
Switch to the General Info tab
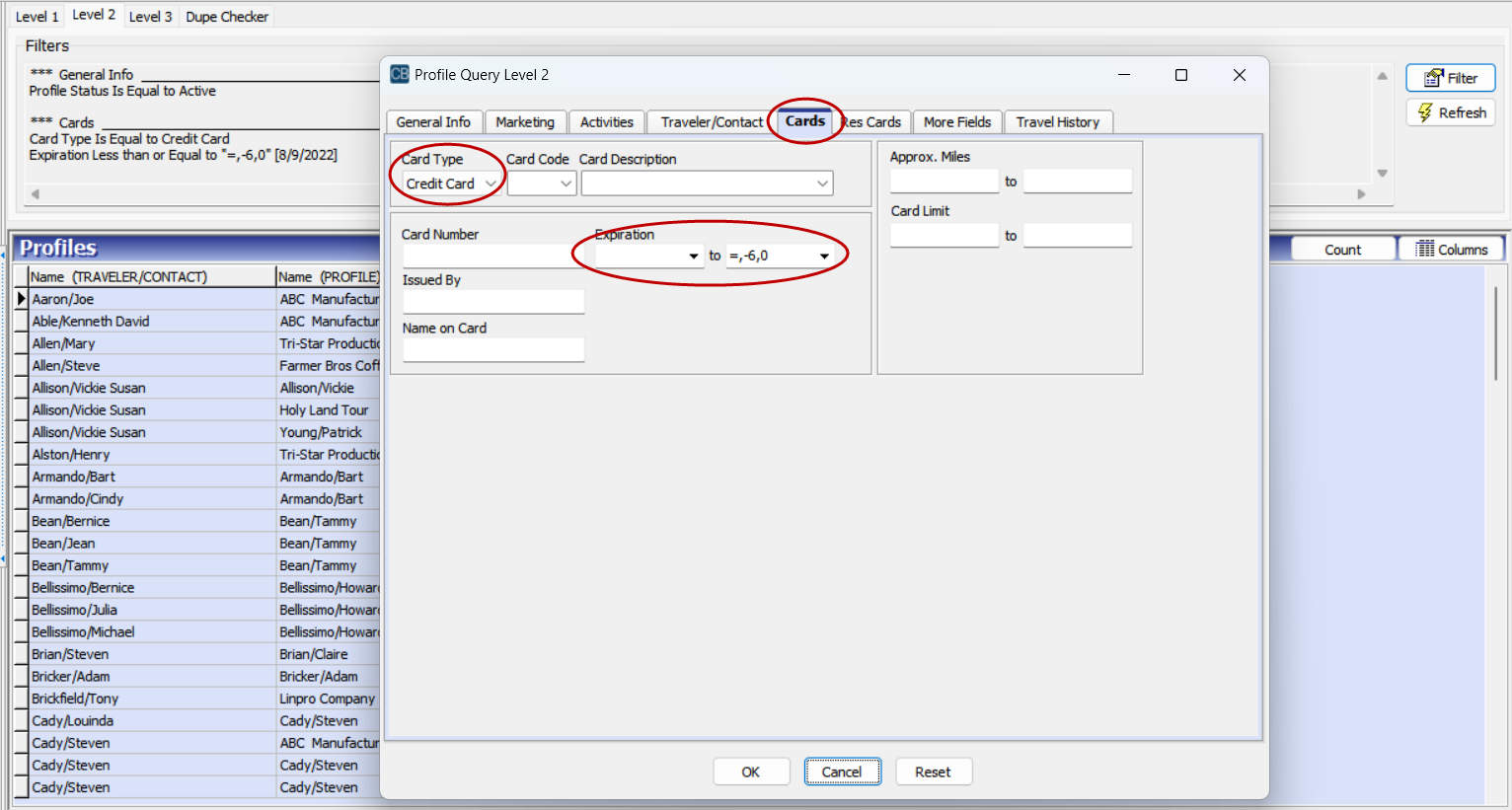point(433,122)
